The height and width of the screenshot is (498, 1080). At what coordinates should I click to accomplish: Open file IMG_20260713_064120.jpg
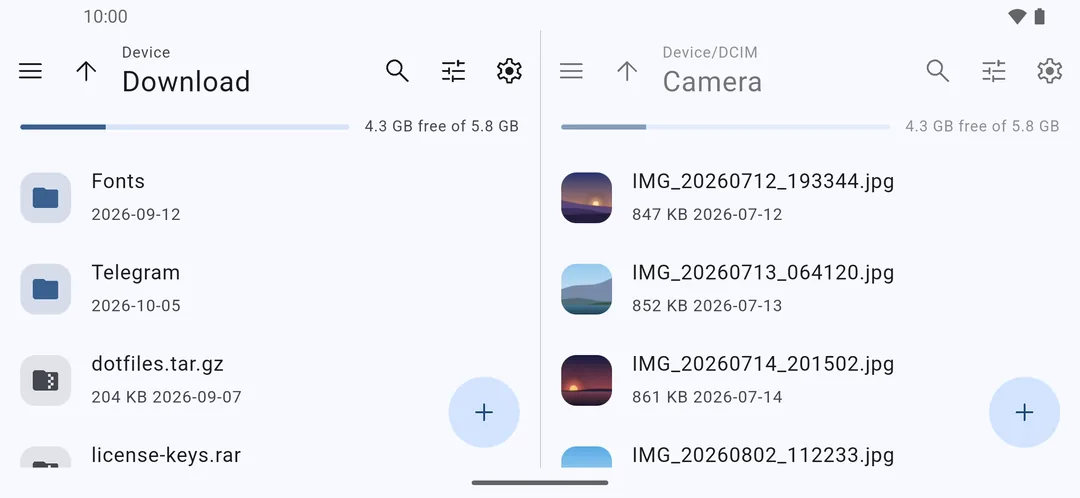[811, 289]
